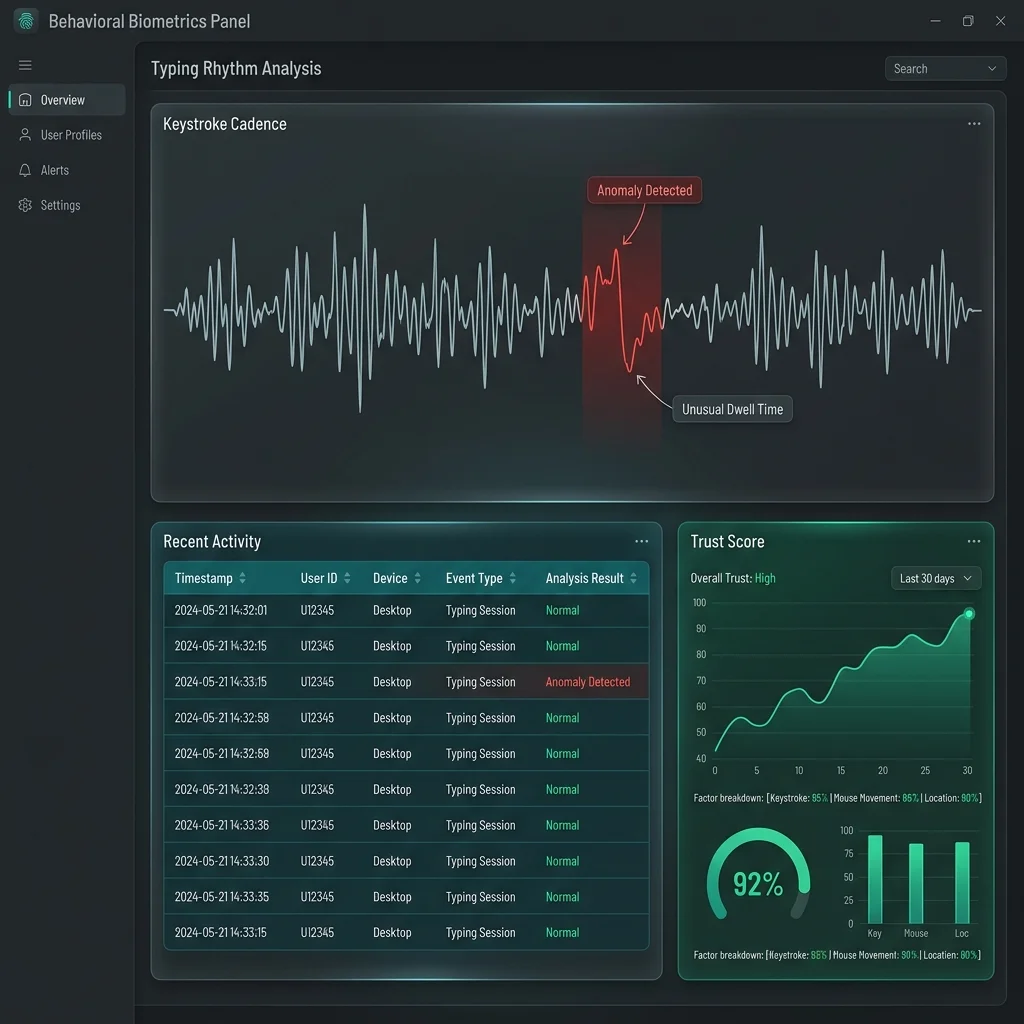Click the Settings gear icon
The image size is (1024, 1024).
[25, 205]
